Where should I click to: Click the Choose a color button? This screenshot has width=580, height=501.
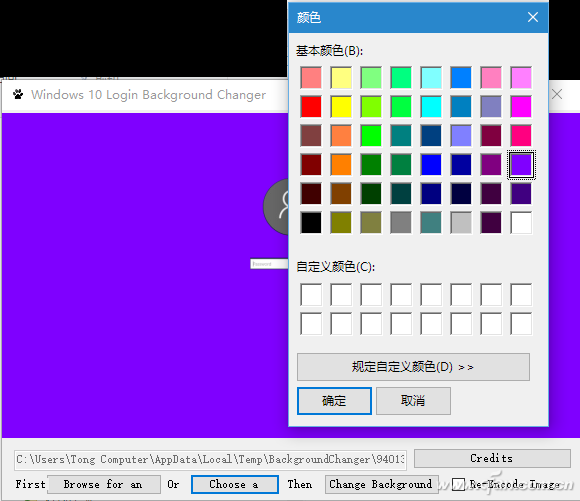tap(235, 484)
